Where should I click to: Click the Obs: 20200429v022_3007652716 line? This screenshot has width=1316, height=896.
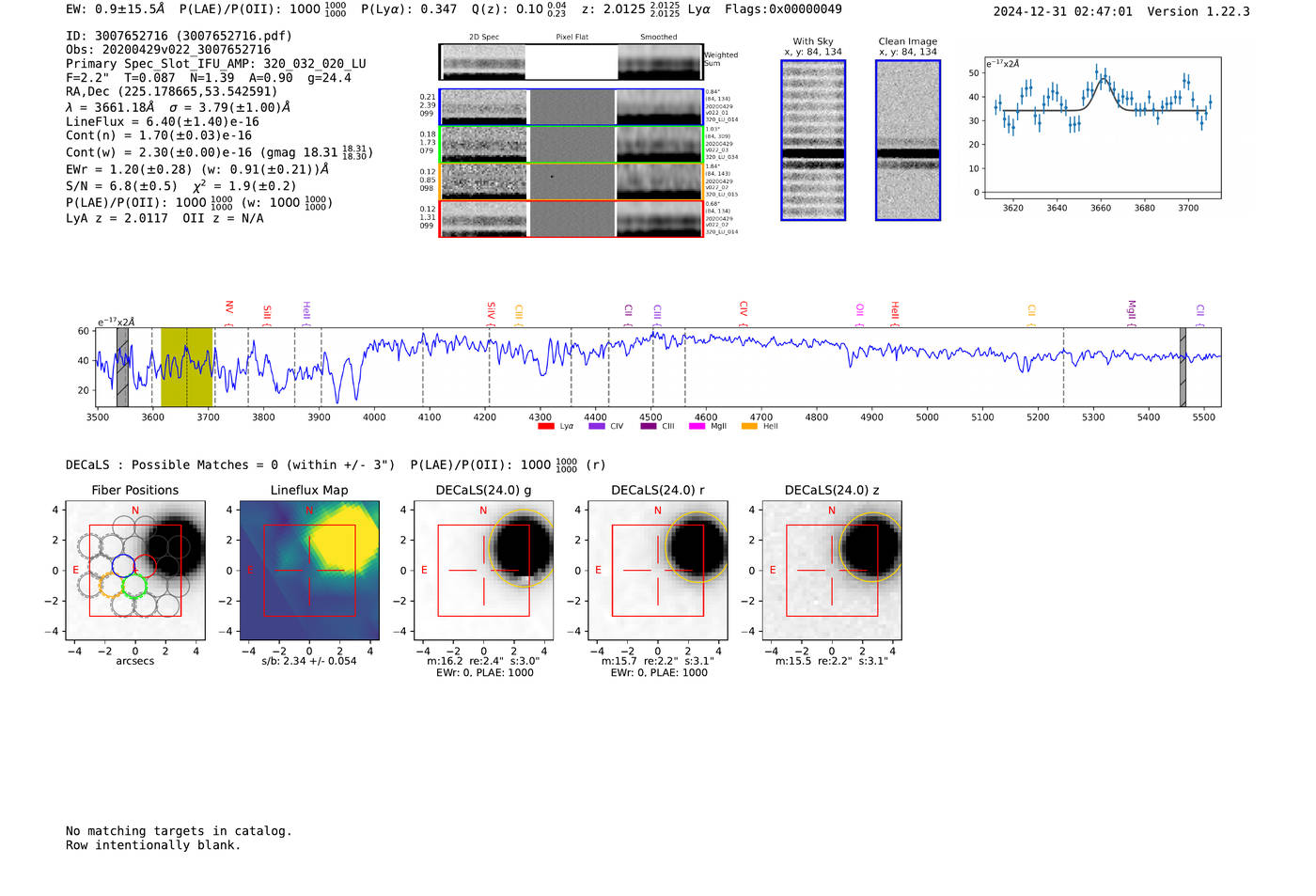point(168,50)
